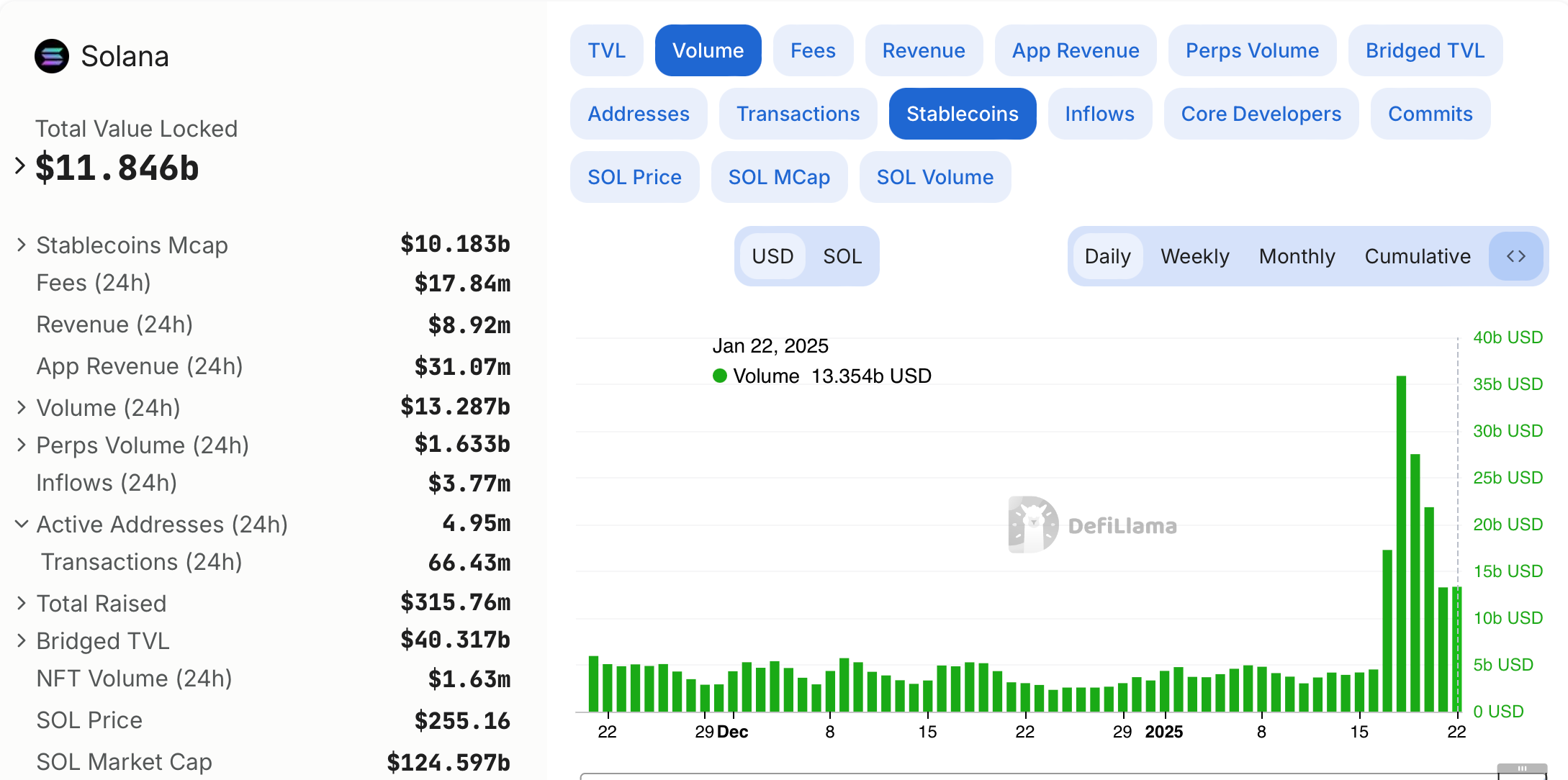Toggle the Volume chart metric off
The width and height of the screenshot is (1568, 780).
coord(708,50)
